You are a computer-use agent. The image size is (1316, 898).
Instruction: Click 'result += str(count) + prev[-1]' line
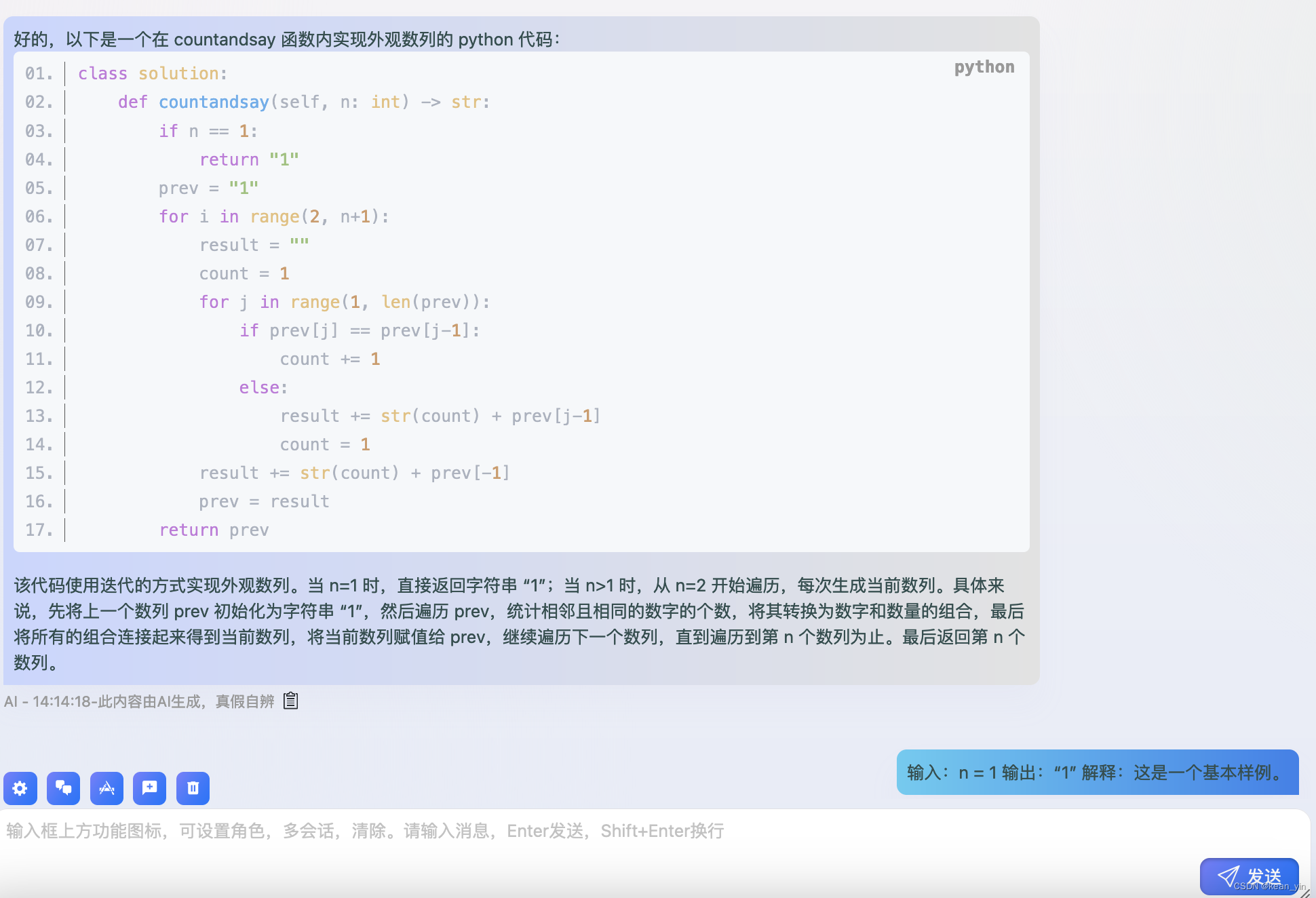(355, 473)
